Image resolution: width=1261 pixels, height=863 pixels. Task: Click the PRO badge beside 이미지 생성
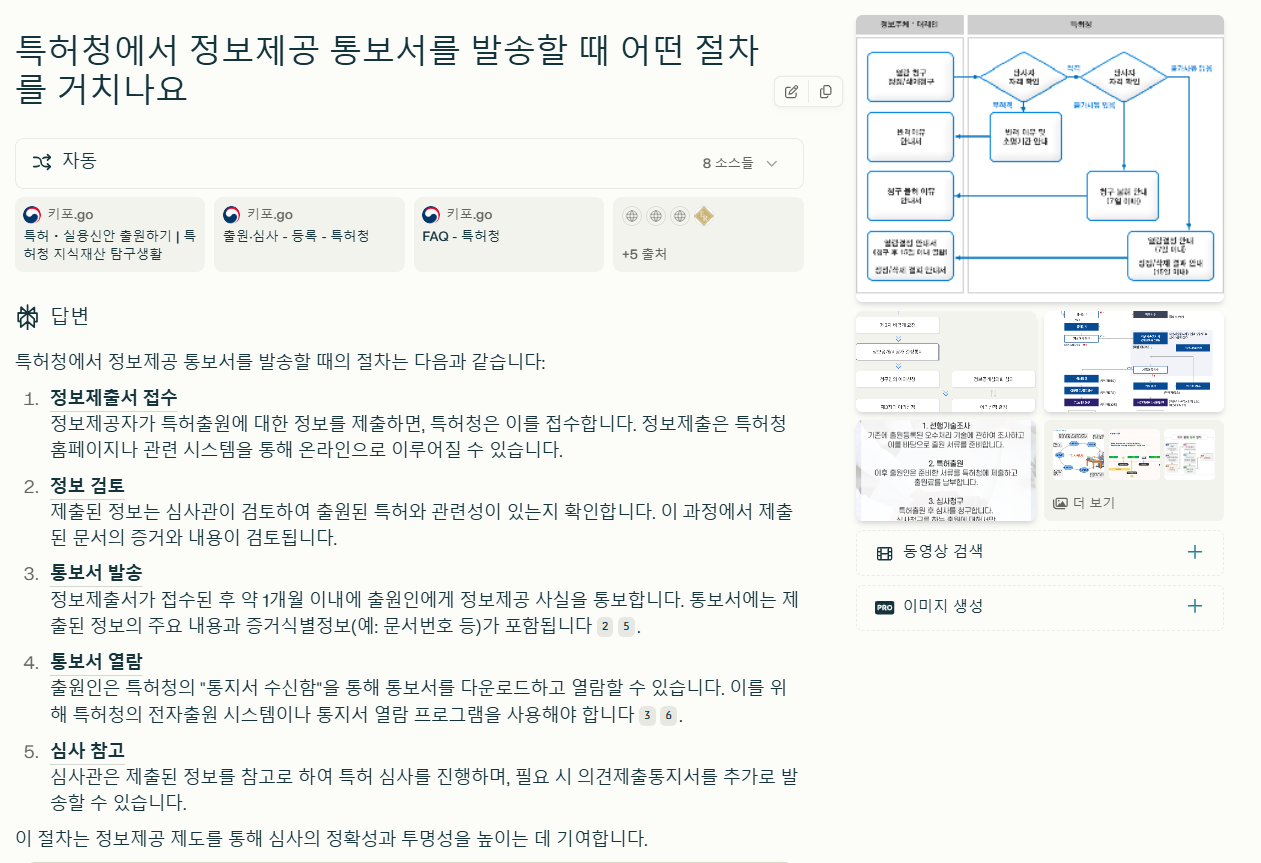[x=886, y=607]
